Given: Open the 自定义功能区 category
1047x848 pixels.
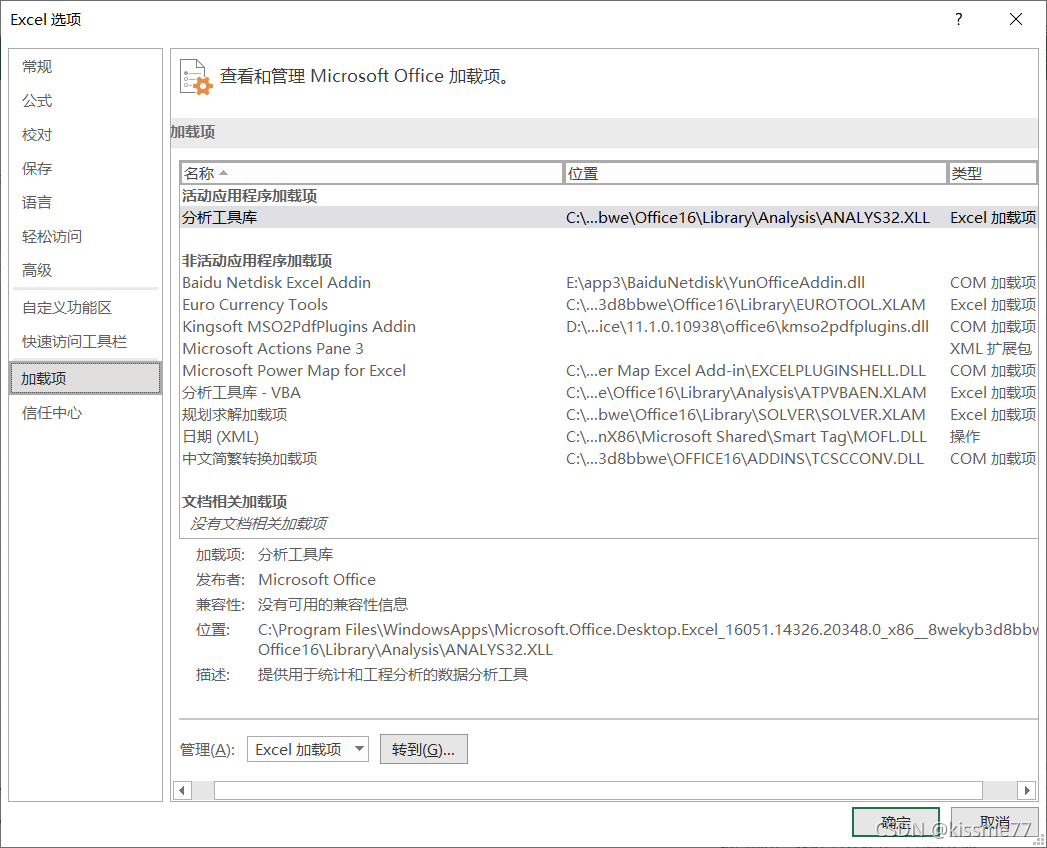Looking at the screenshot, I should [85, 308].
